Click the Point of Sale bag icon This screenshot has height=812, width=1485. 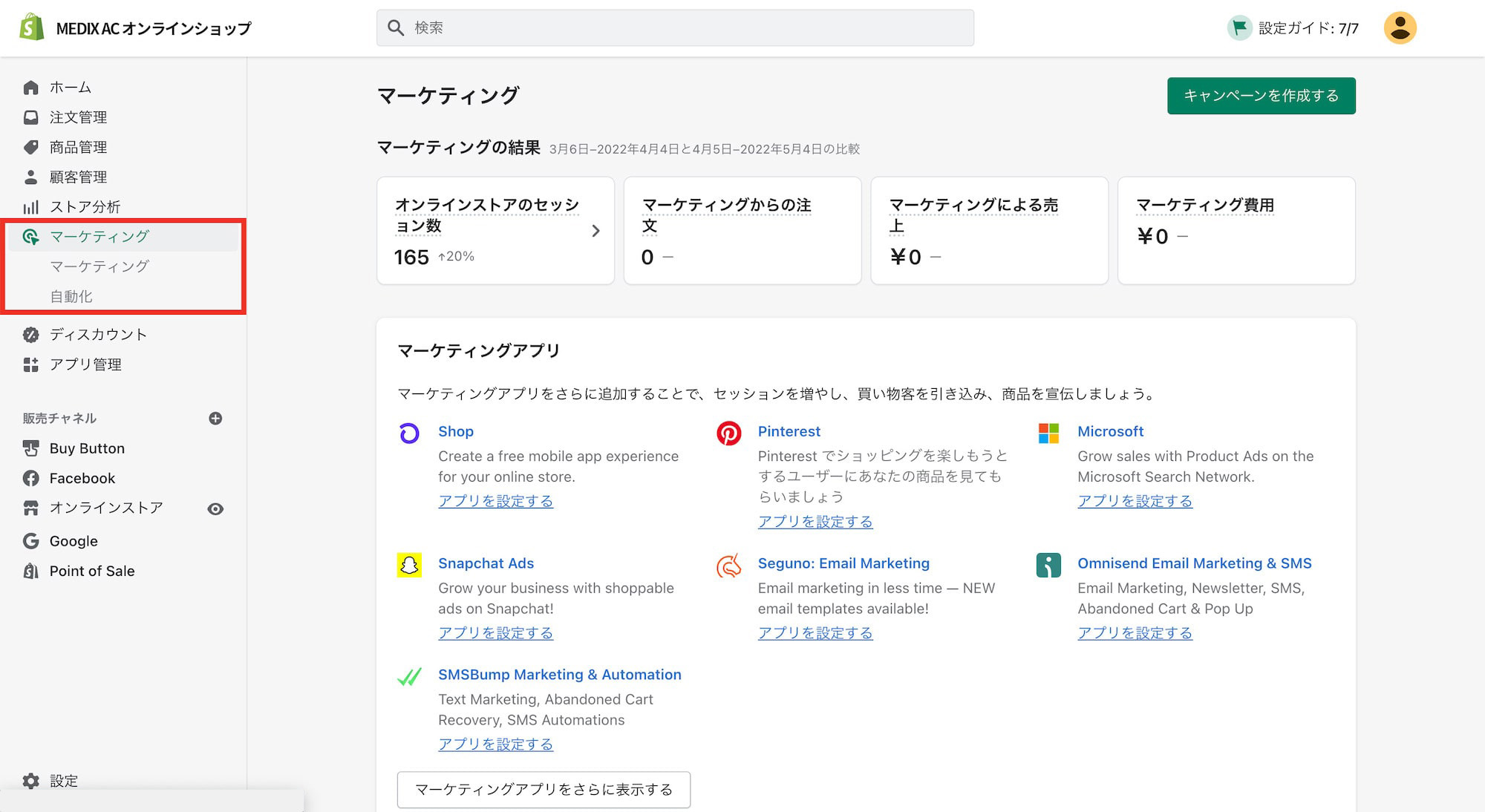click(30, 571)
